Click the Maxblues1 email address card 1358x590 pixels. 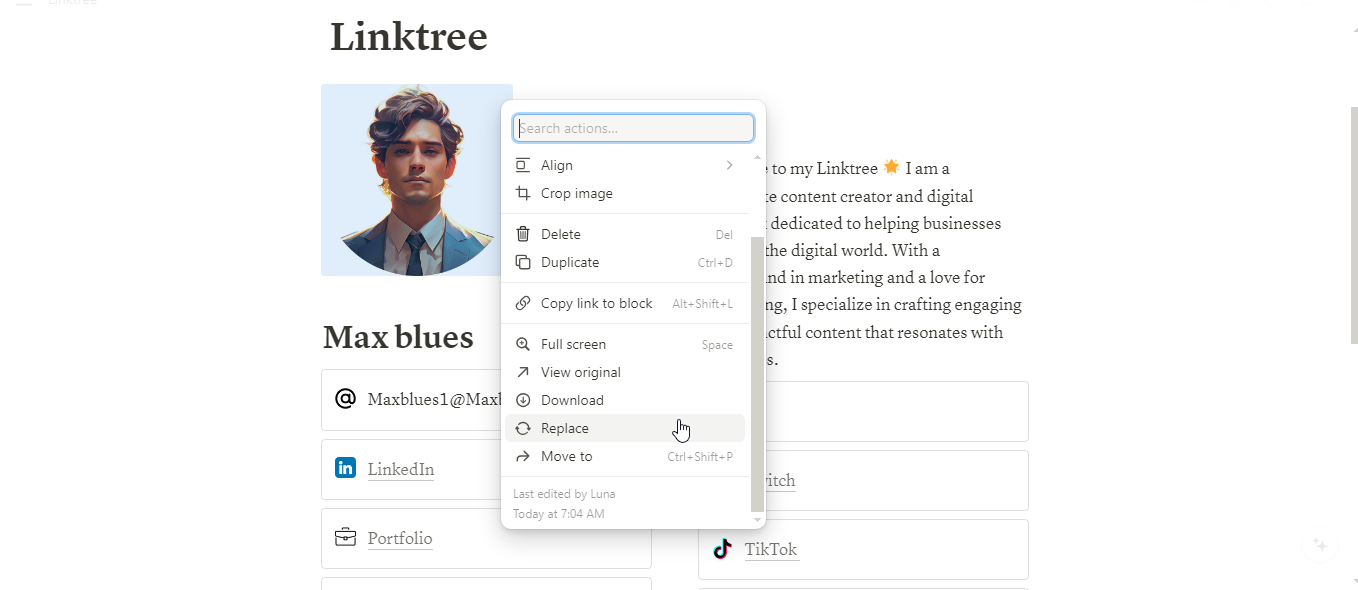tap(412, 400)
